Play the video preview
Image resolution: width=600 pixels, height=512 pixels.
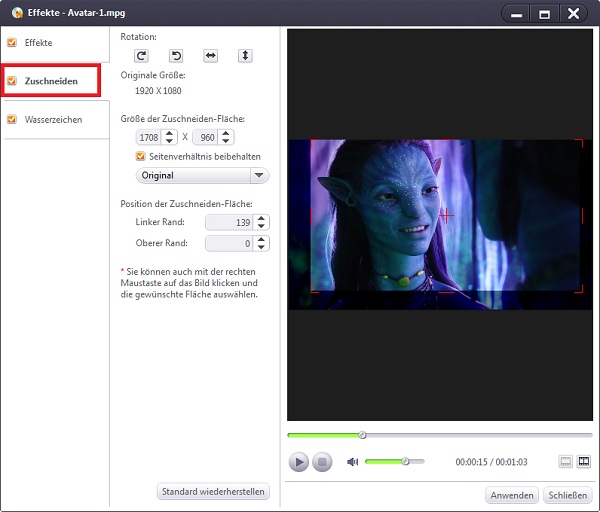point(299,462)
